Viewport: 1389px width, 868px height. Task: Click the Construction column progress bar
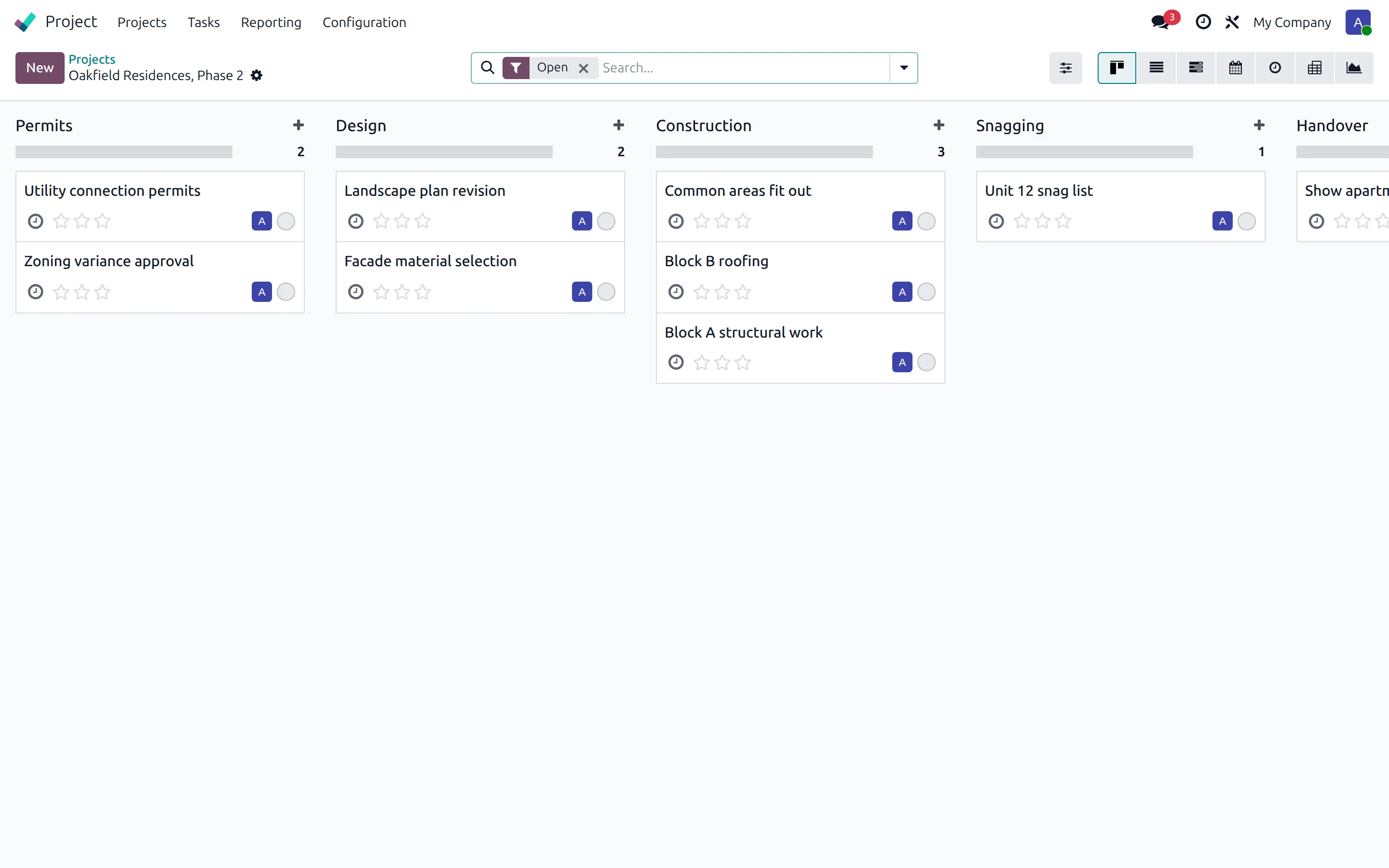click(x=764, y=151)
